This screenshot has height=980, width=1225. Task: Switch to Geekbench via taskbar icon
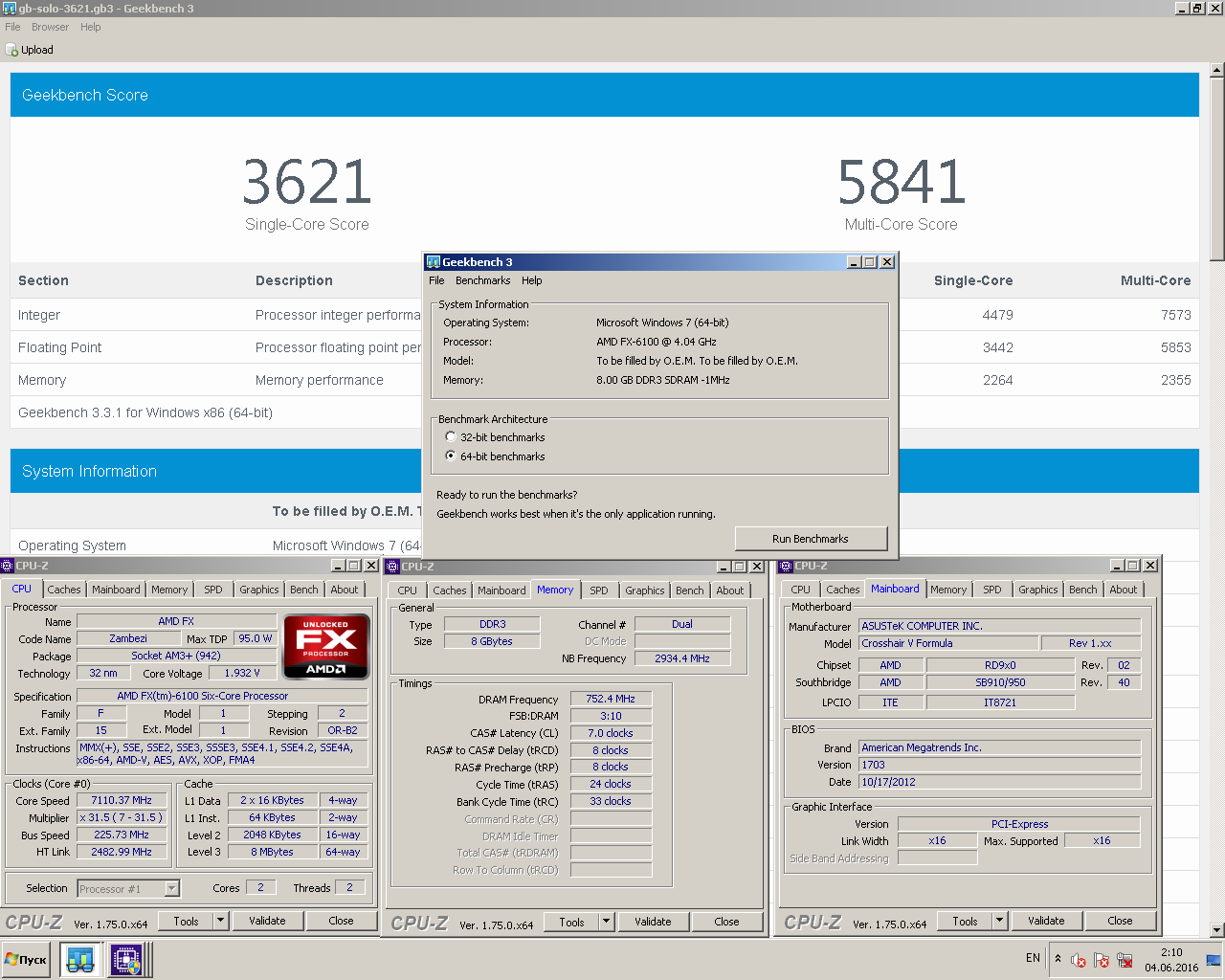80,959
